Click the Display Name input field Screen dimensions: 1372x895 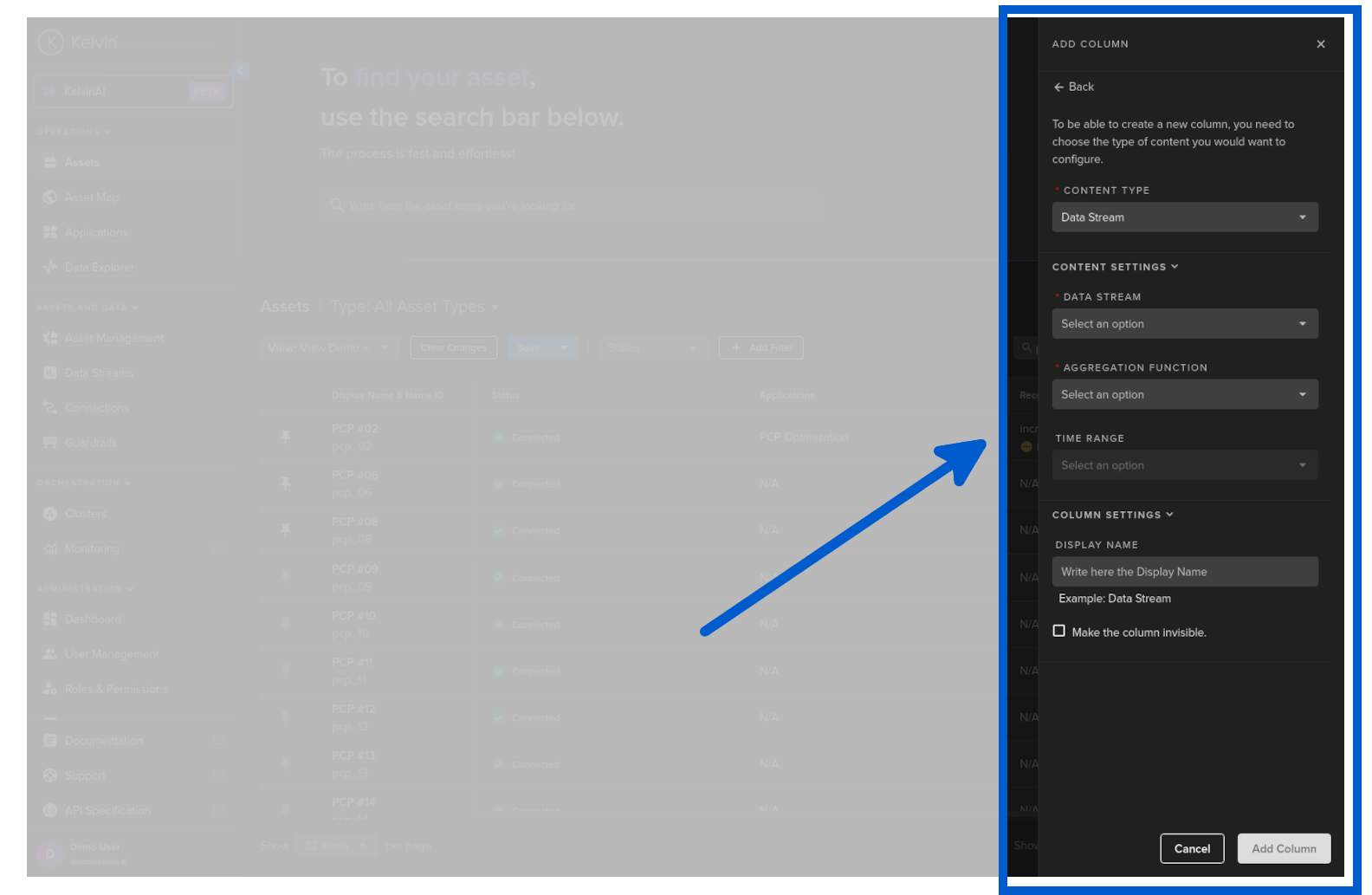(x=1184, y=572)
